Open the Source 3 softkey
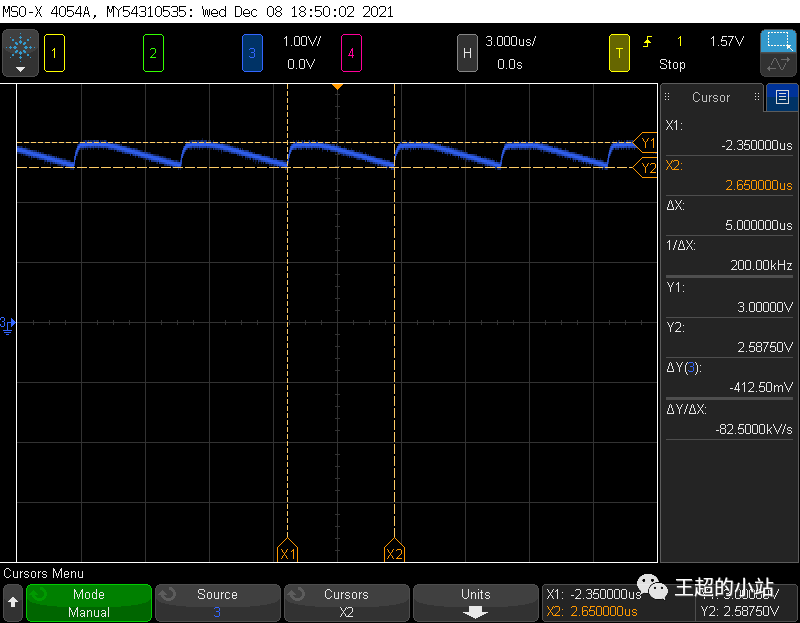This screenshot has width=800, height=623. (x=217, y=603)
